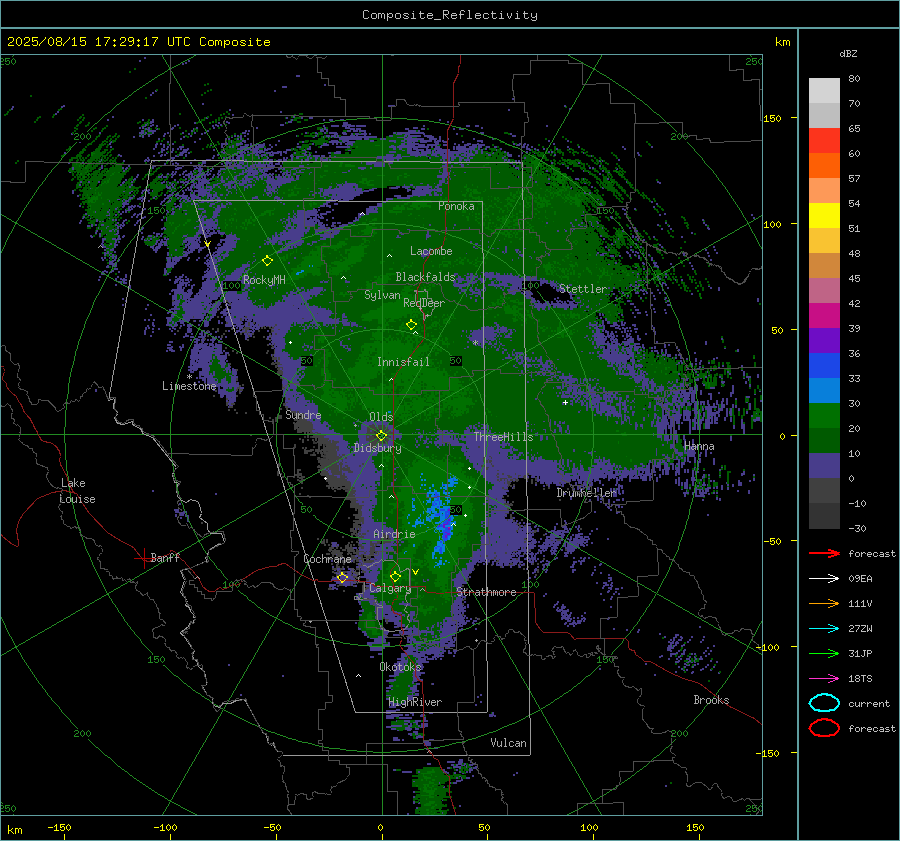Click the HighRiver town label
The height and width of the screenshot is (841, 900).
(415, 702)
